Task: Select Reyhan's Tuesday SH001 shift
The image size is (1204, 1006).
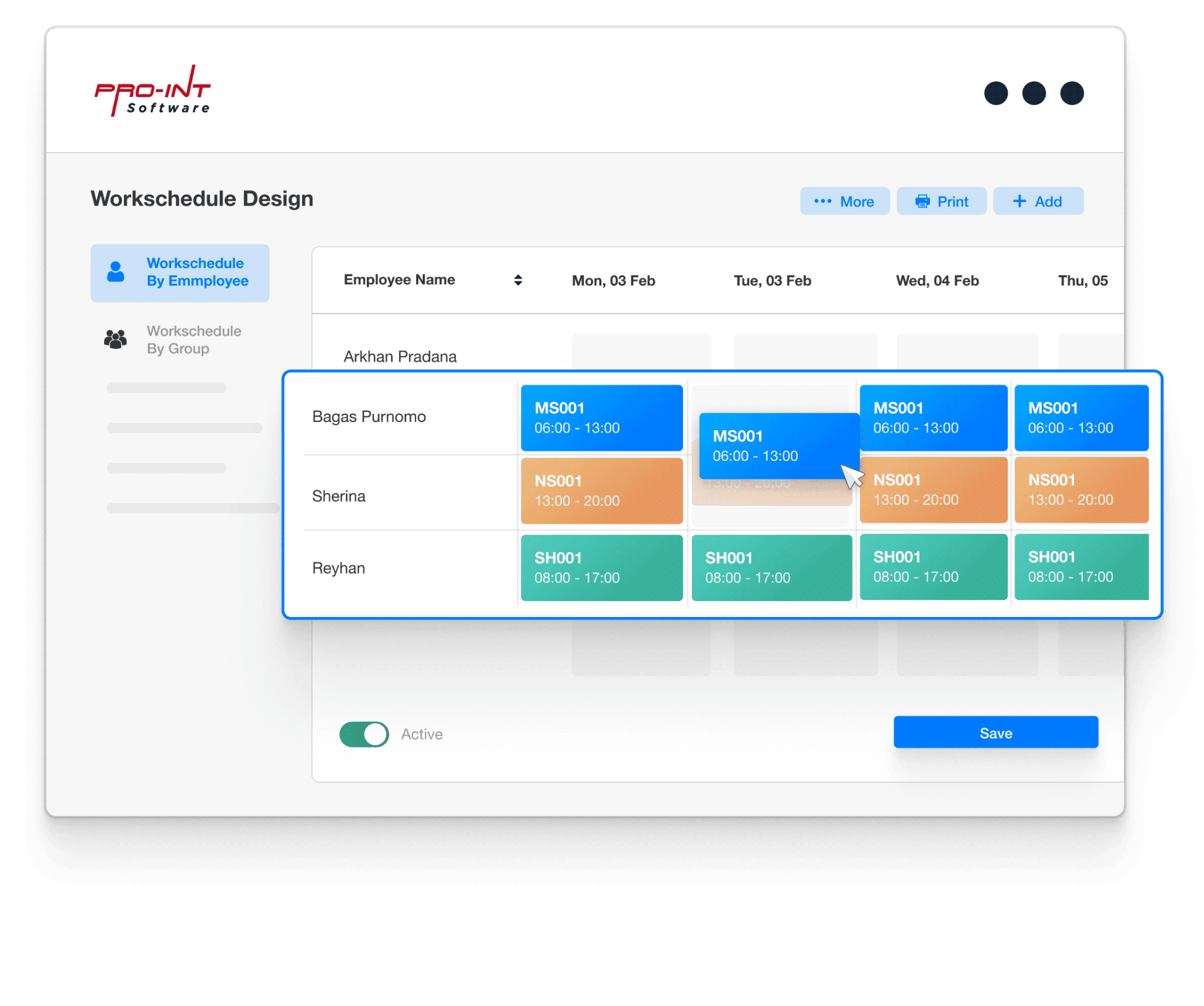Action: [771, 568]
